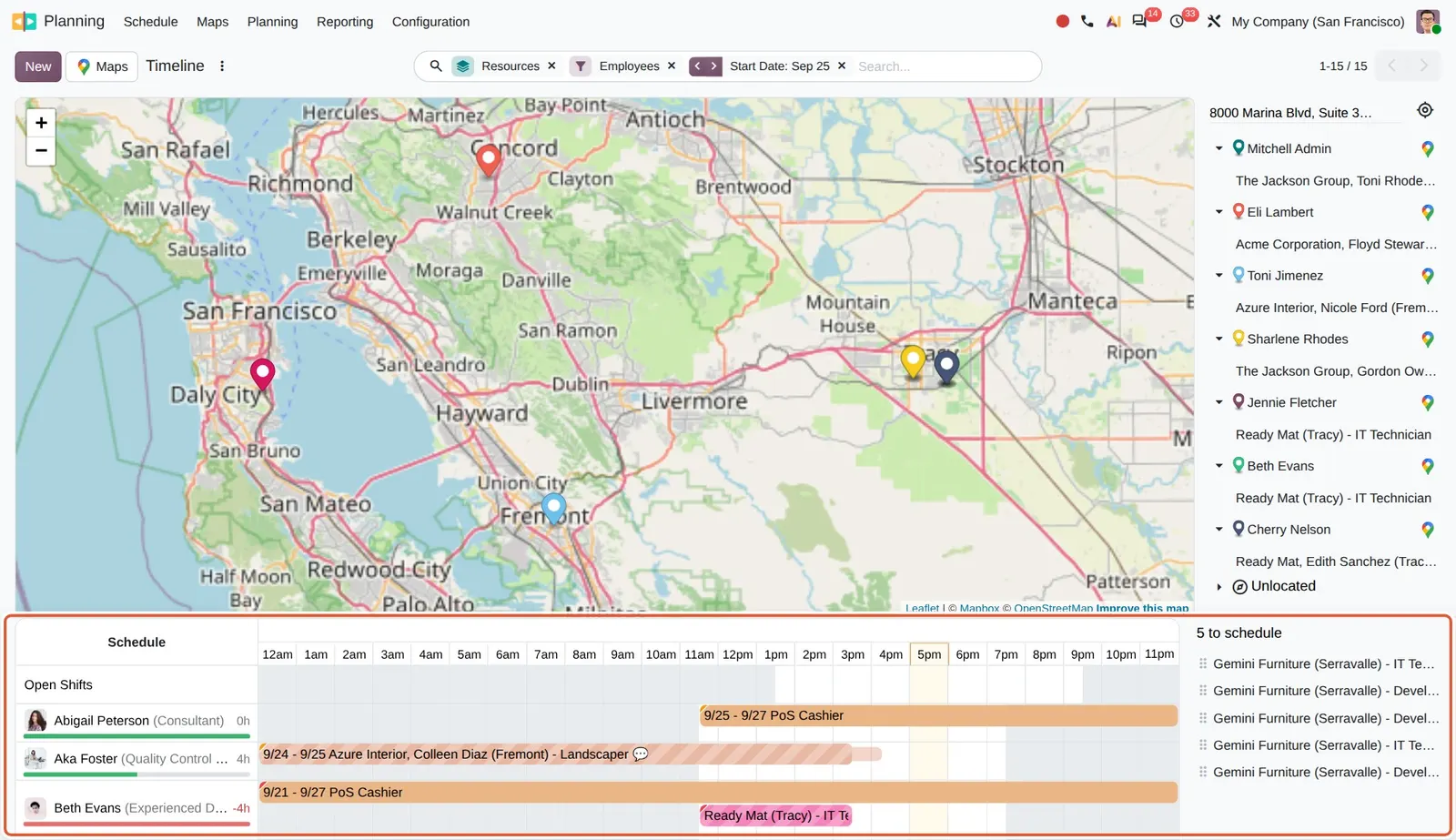
Task: Open the Reporting menu
Action: tap(345, 21)
